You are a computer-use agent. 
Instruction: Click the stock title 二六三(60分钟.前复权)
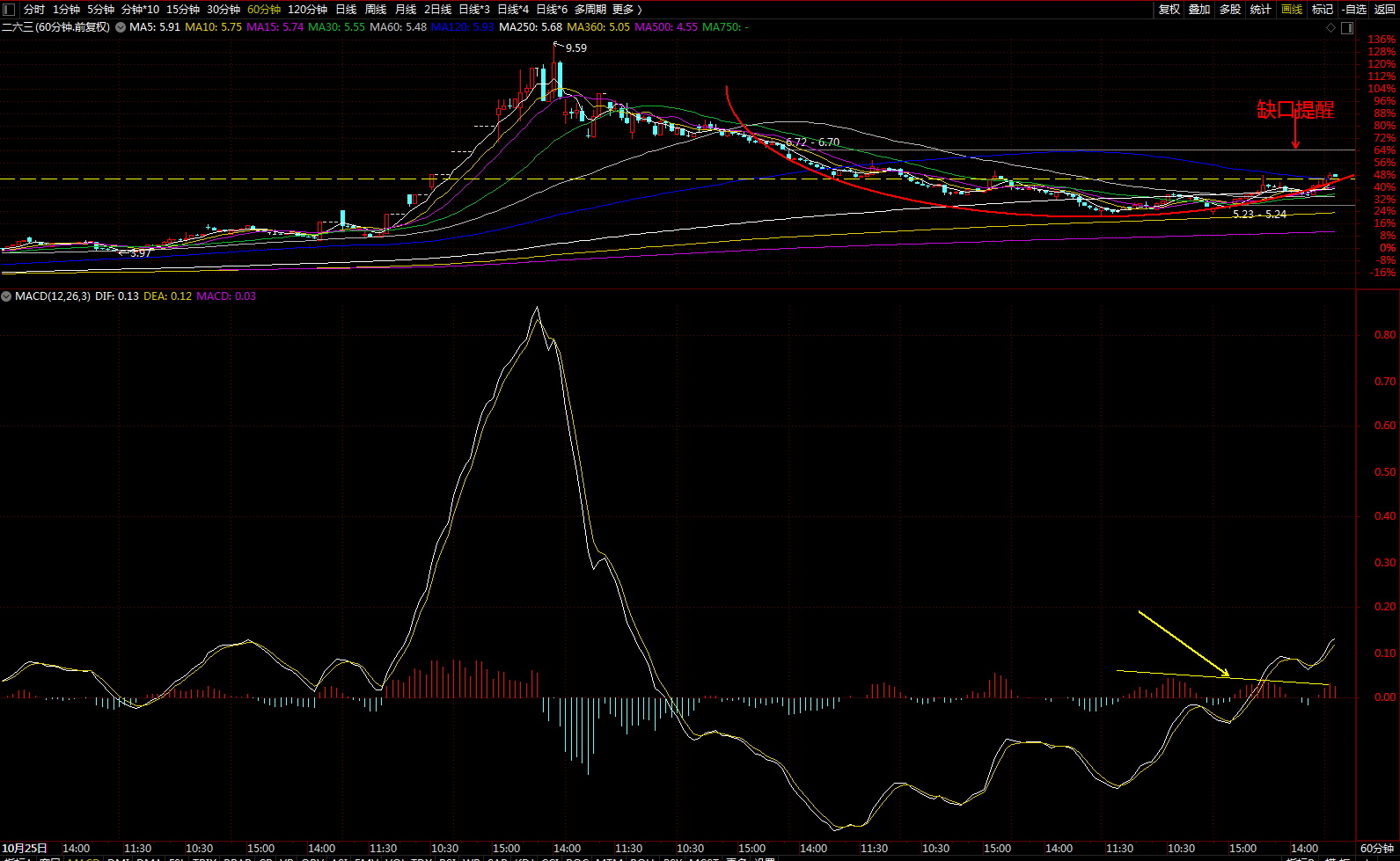point(56,27)
